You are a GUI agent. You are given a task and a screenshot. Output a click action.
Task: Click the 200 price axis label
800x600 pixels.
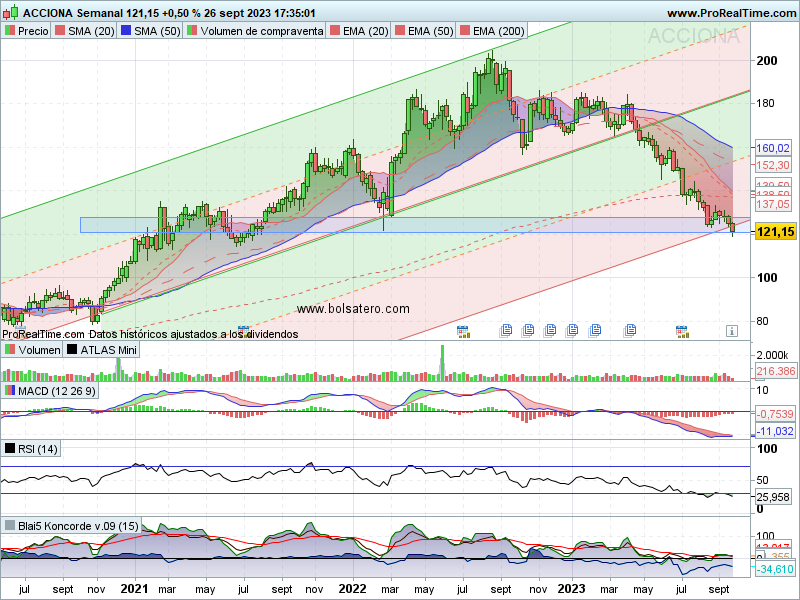(767, 60)
